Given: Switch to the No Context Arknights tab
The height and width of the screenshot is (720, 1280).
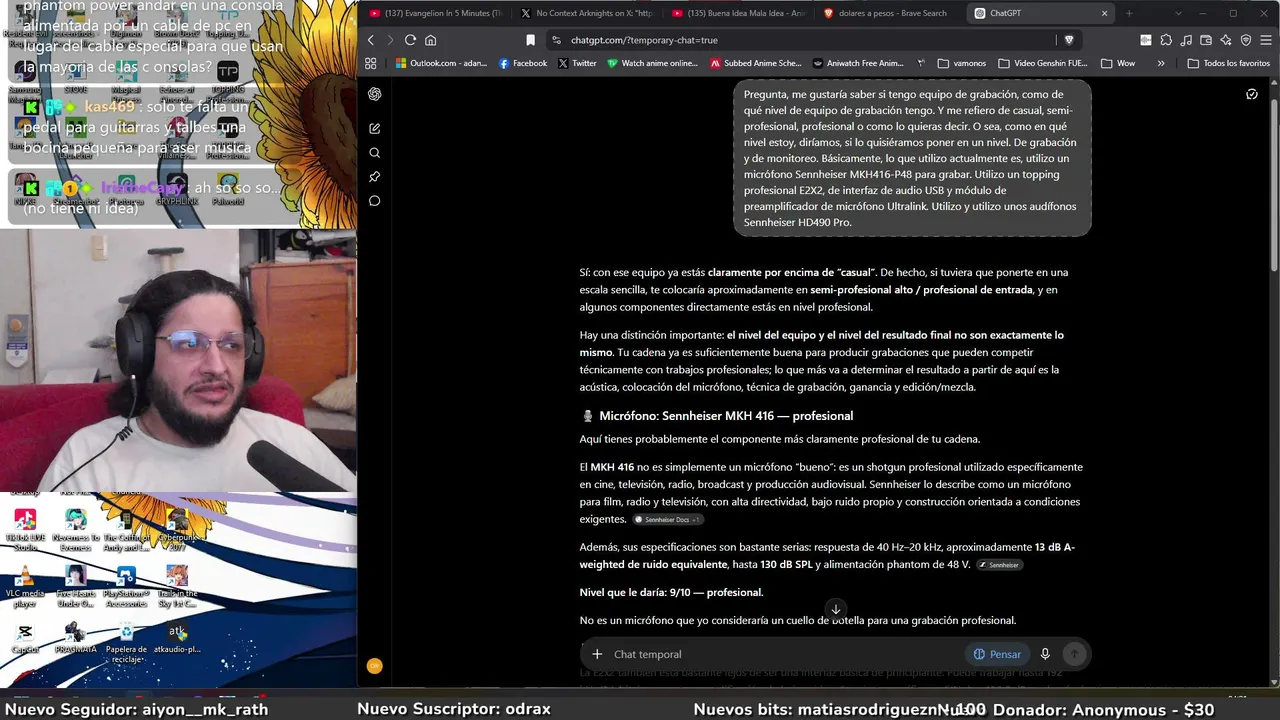Looking at the screenshot, I should 588,14.
